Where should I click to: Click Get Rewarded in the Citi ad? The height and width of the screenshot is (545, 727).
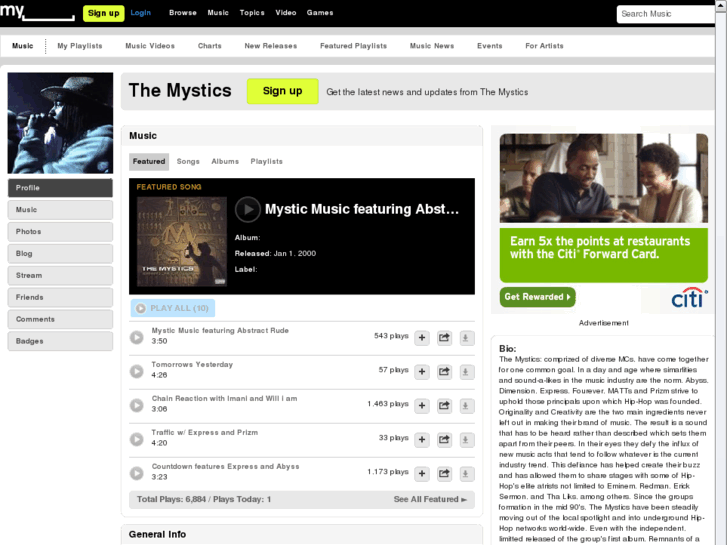pyautogui.click(x=537, y=297)
